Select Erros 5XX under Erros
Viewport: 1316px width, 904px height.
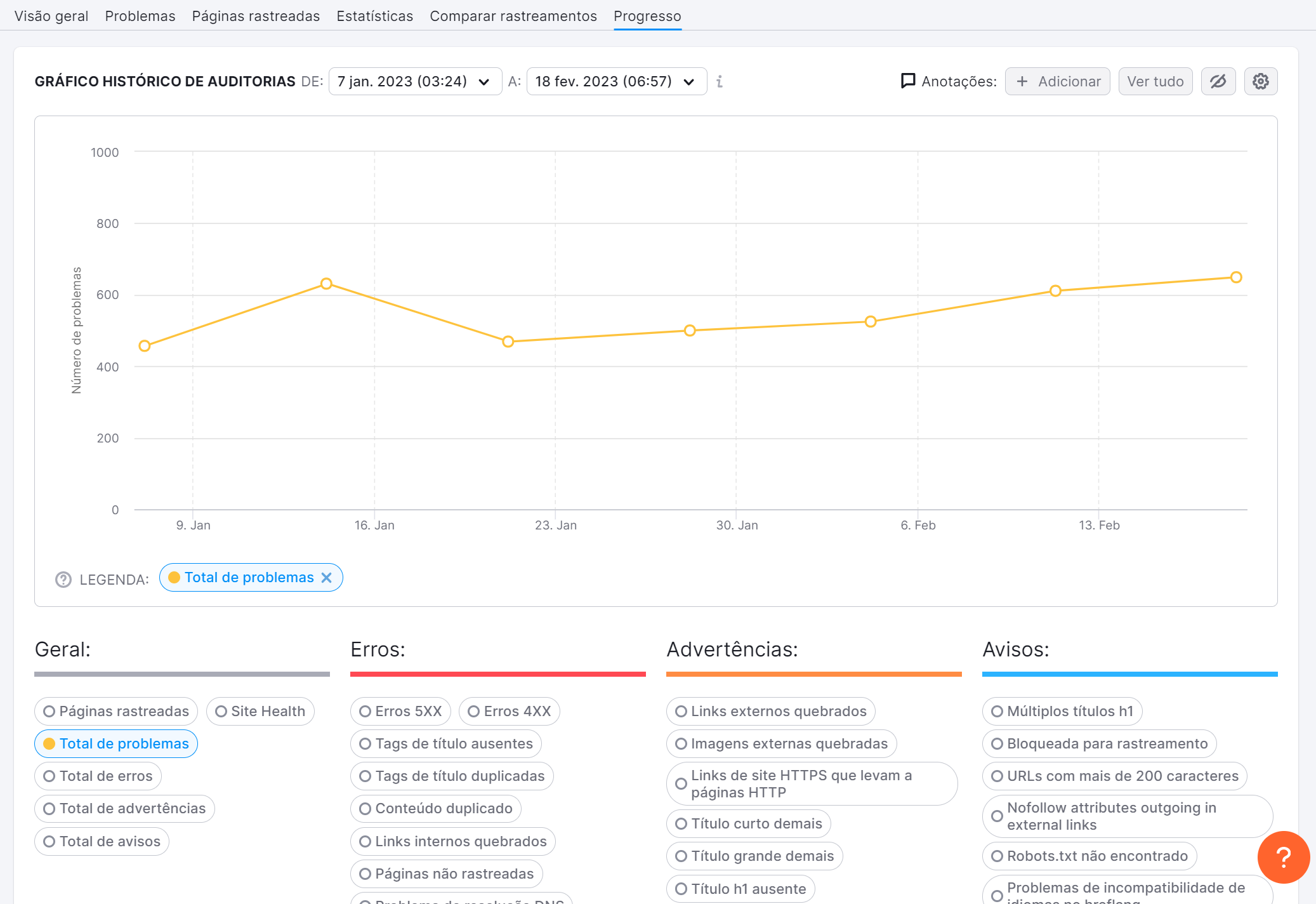point(400,711)
